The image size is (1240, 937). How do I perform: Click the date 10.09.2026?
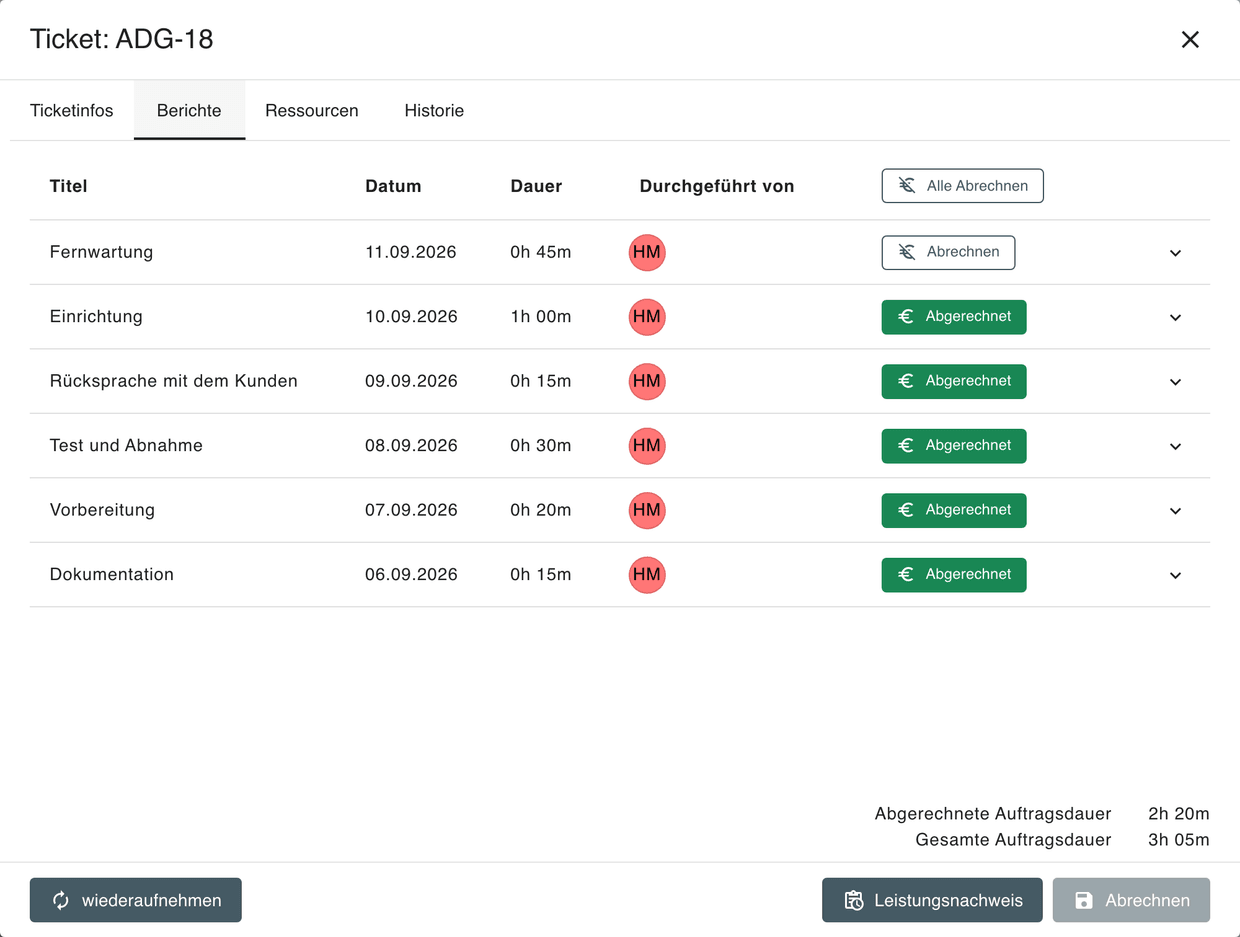[411, 317]
